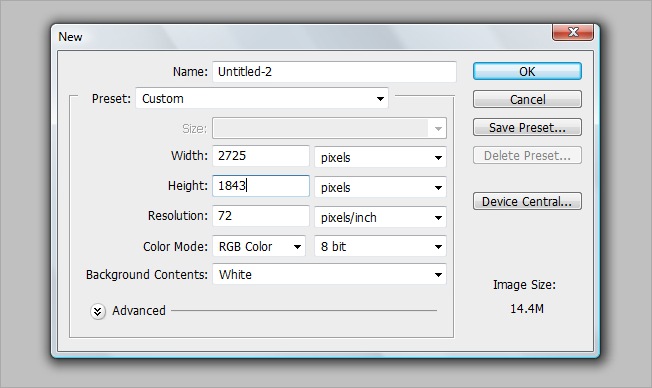This screenshot has width=652, height=388.
Task: Click the Image Size value 14.4M
Action: pos(526,309)
